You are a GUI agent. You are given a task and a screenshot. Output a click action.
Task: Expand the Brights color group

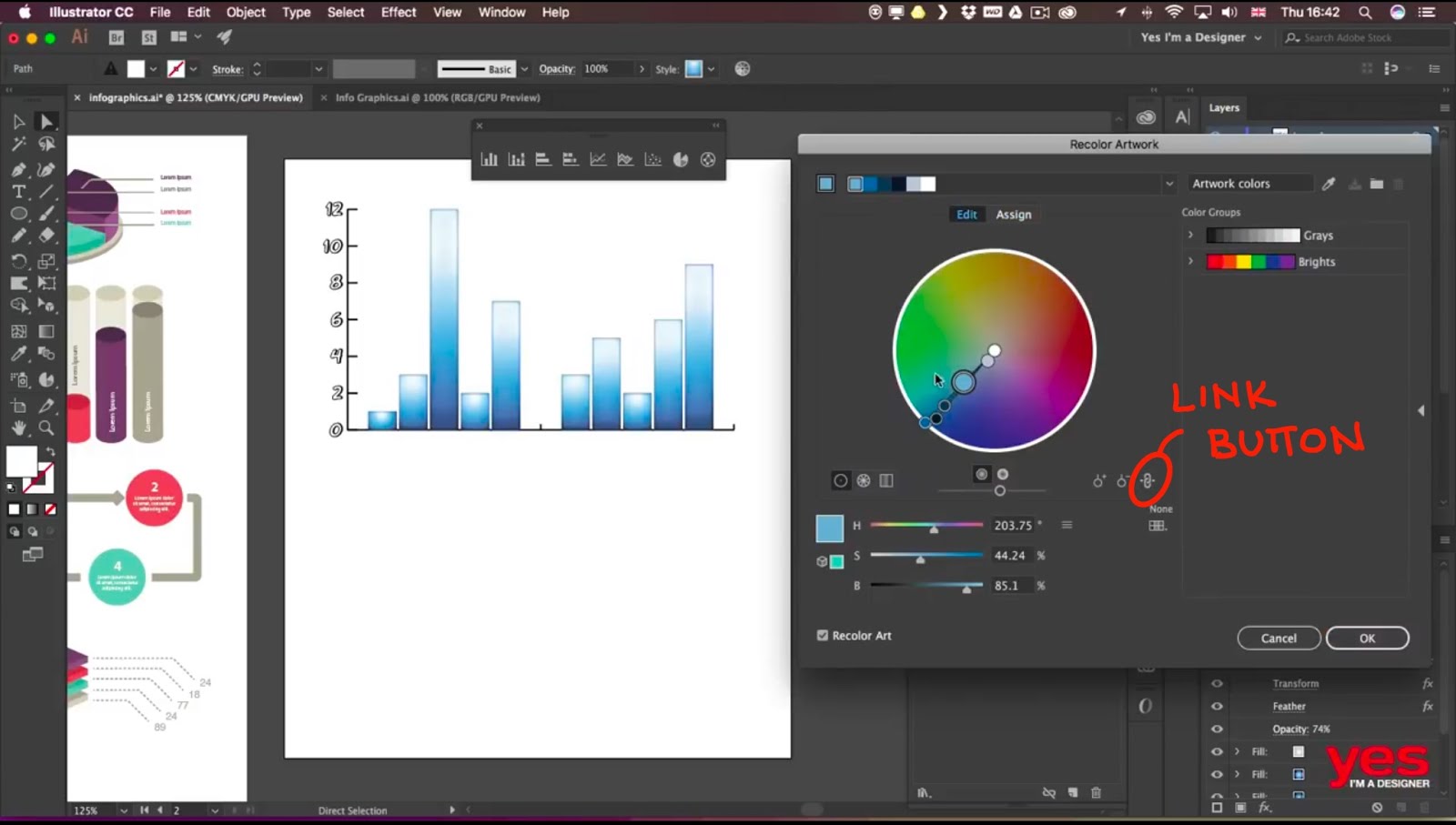point(1190,261)
